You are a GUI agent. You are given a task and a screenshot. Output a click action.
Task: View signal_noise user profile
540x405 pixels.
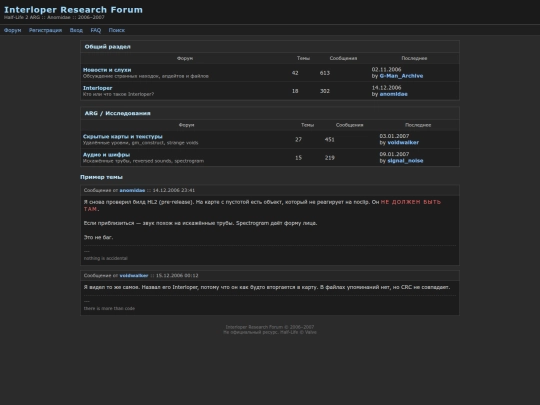click(405, 161)
